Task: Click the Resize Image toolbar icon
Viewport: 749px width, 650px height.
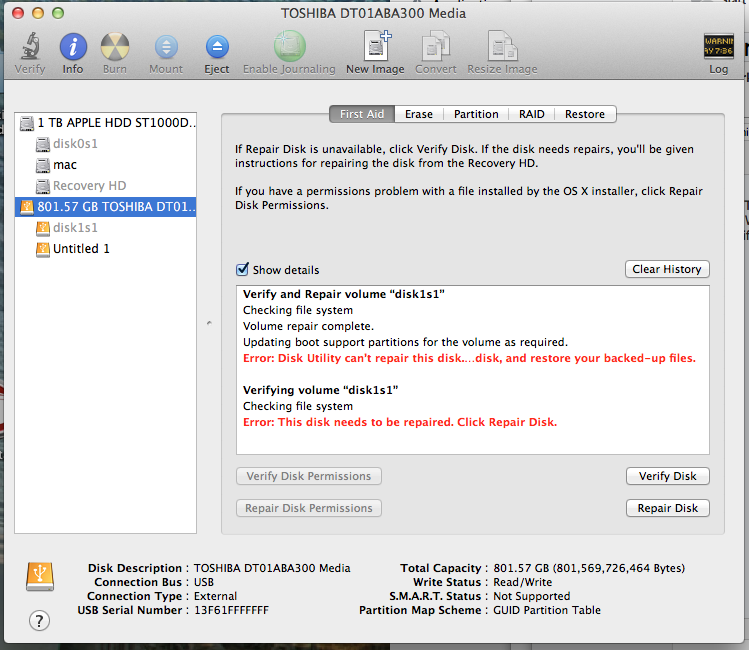Action: pos(502,46)
